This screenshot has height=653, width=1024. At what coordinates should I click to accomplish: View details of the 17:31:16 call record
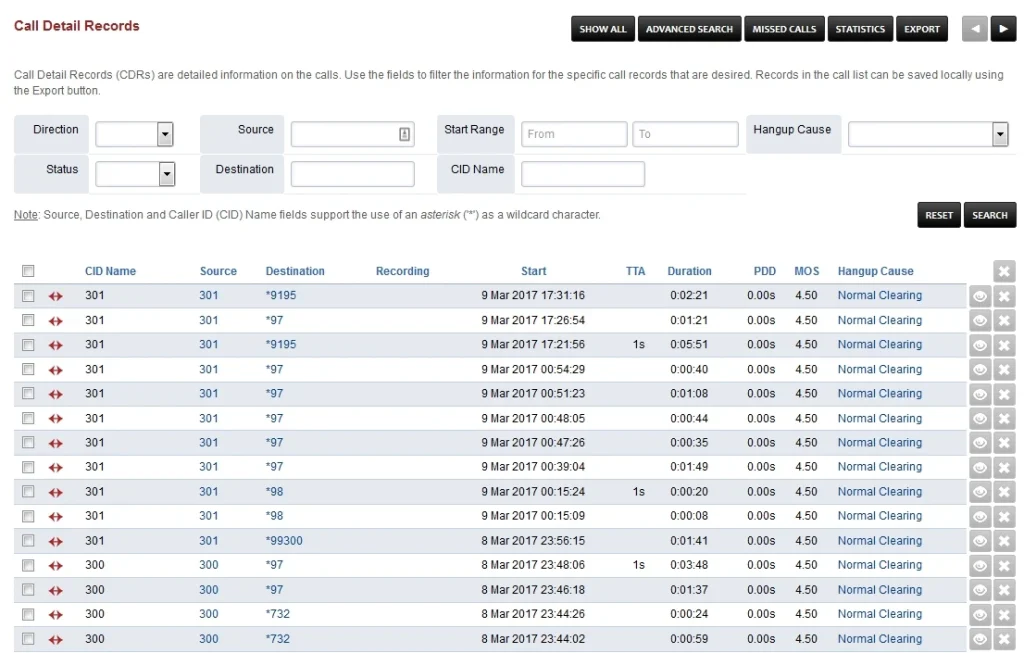[x=980, y=296]
